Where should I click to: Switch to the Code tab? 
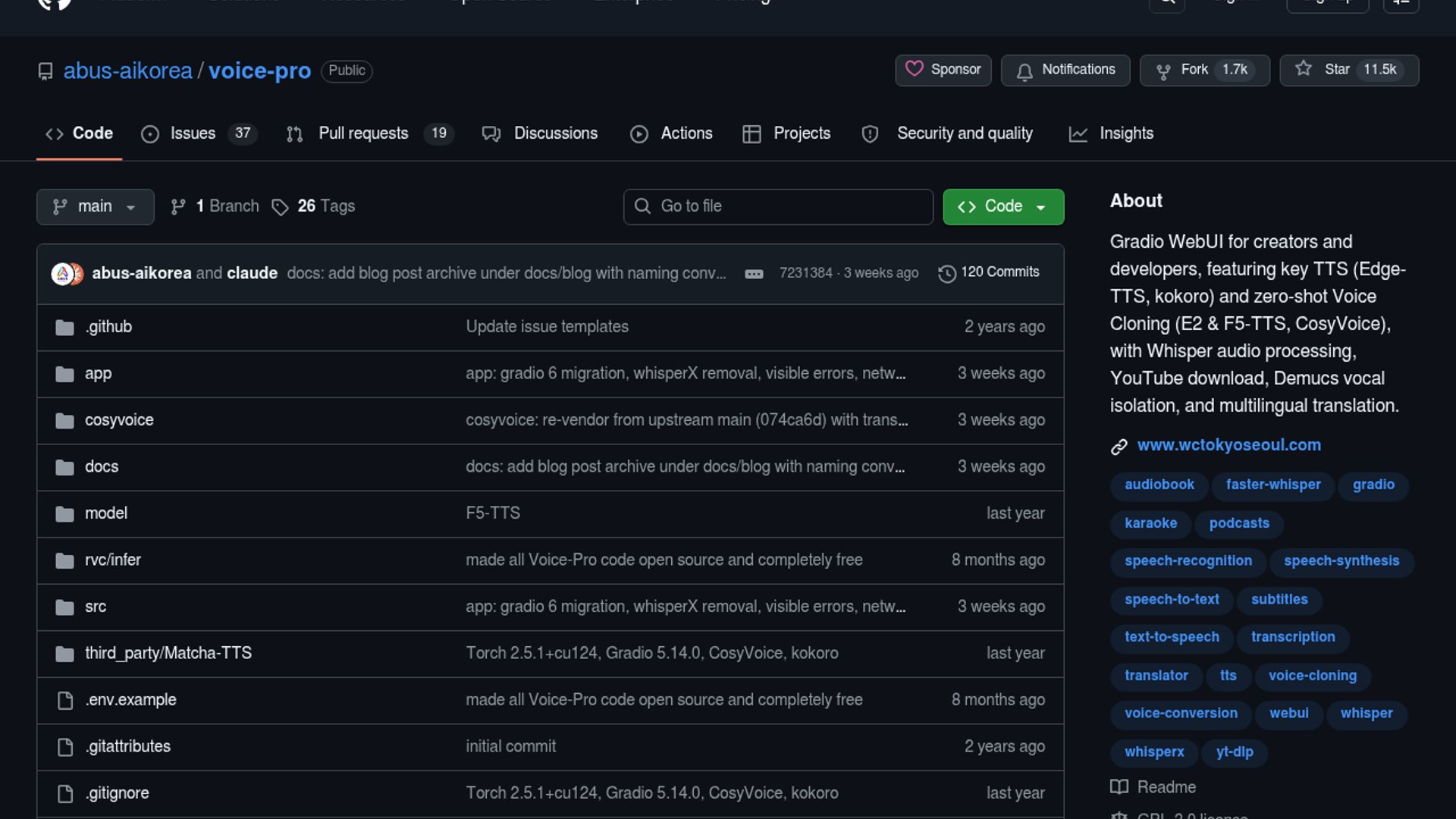click(x=79, y=133)
